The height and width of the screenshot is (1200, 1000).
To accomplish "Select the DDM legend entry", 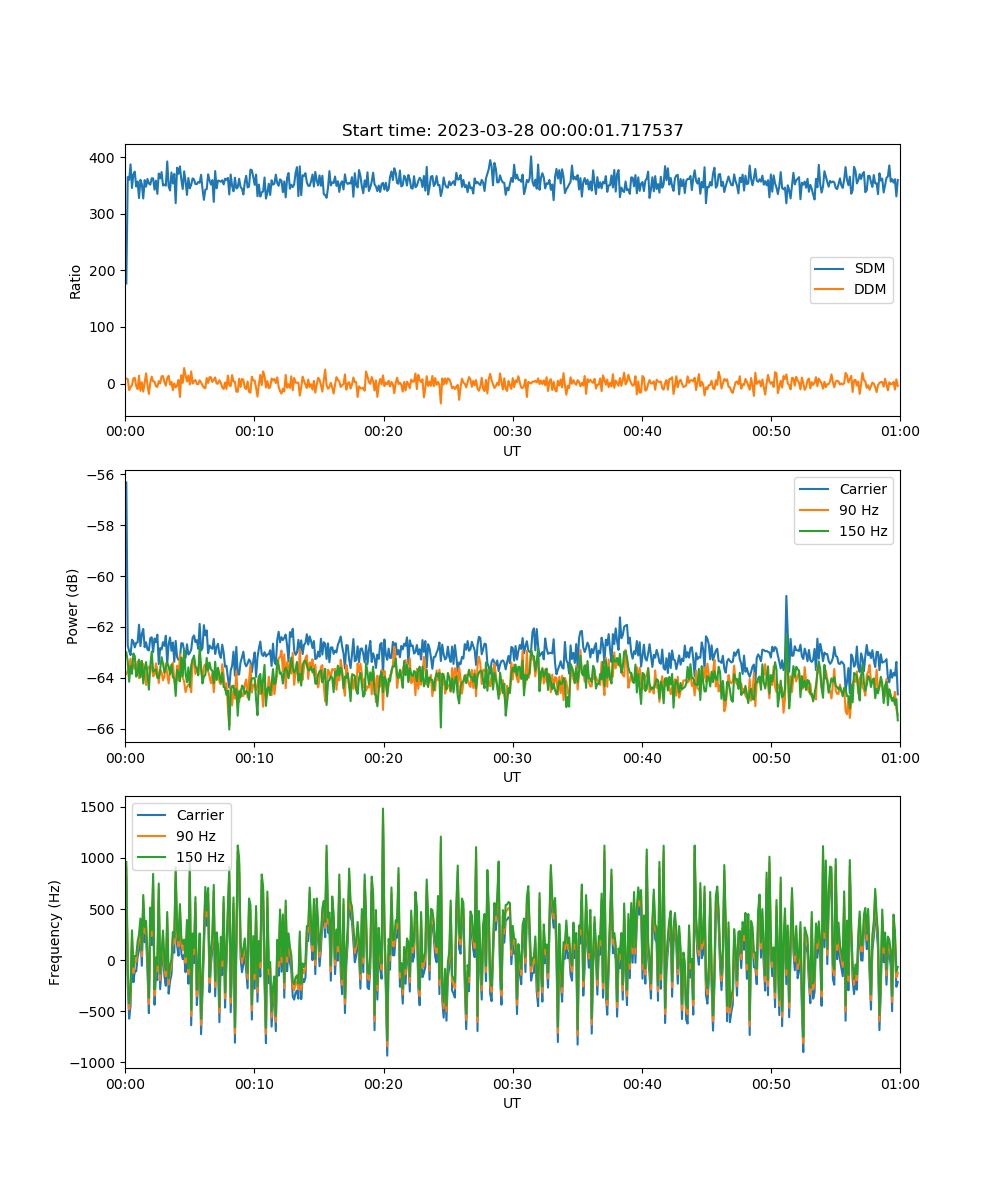I will click(852, 290).
